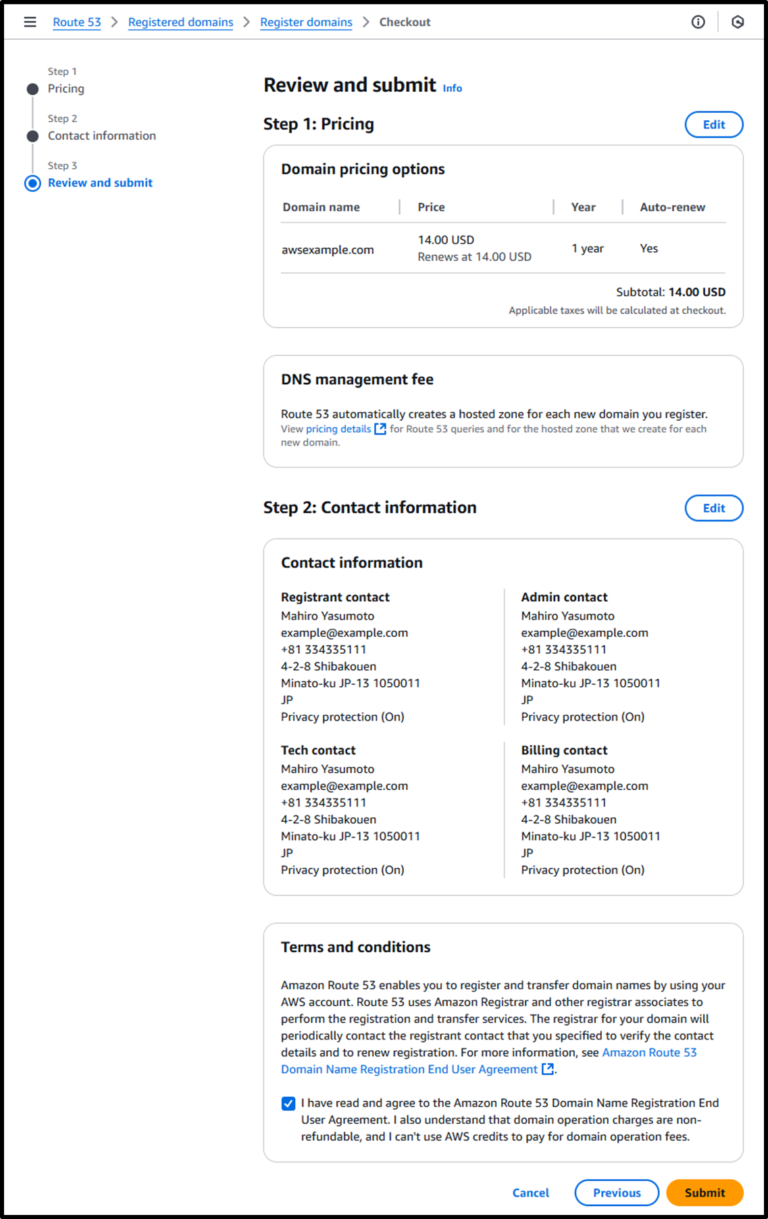Open the navigation sidebar via hamburger icon
Image resolution: width=768 pixels, height=1219 pixels.
click(x=29, y=22)
